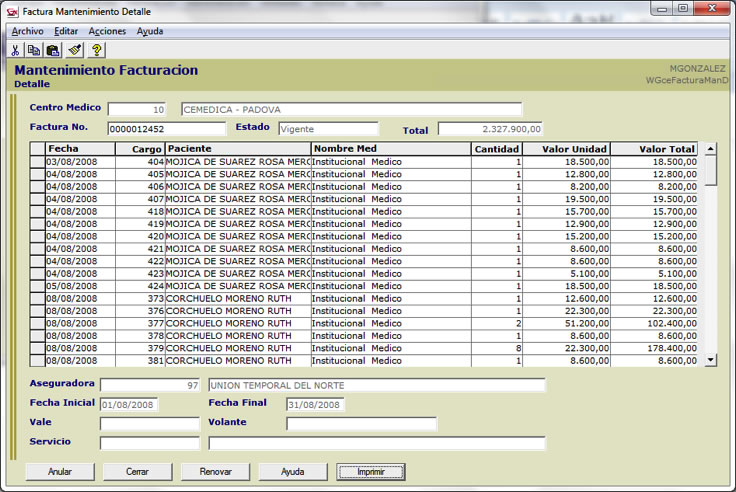
Task: Click patient cell in cargo 376 row
Action: click(x=238, y=311)
